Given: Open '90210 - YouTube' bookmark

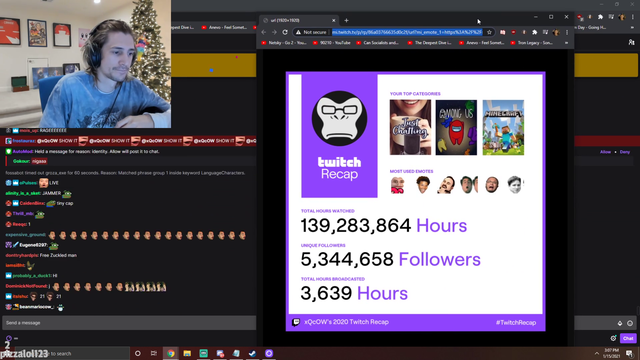Looking at the screenshot, I should coord(331,43).
